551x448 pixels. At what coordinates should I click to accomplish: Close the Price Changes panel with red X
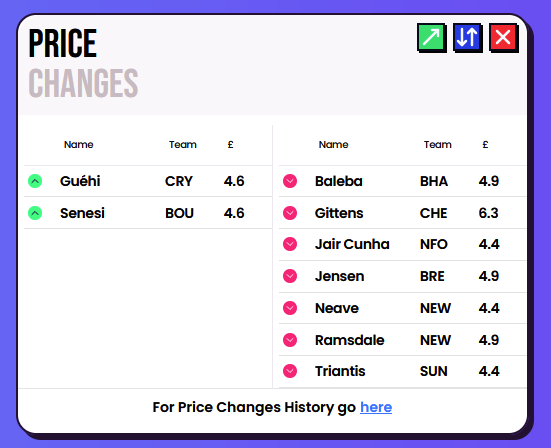[x=503, y=37]
